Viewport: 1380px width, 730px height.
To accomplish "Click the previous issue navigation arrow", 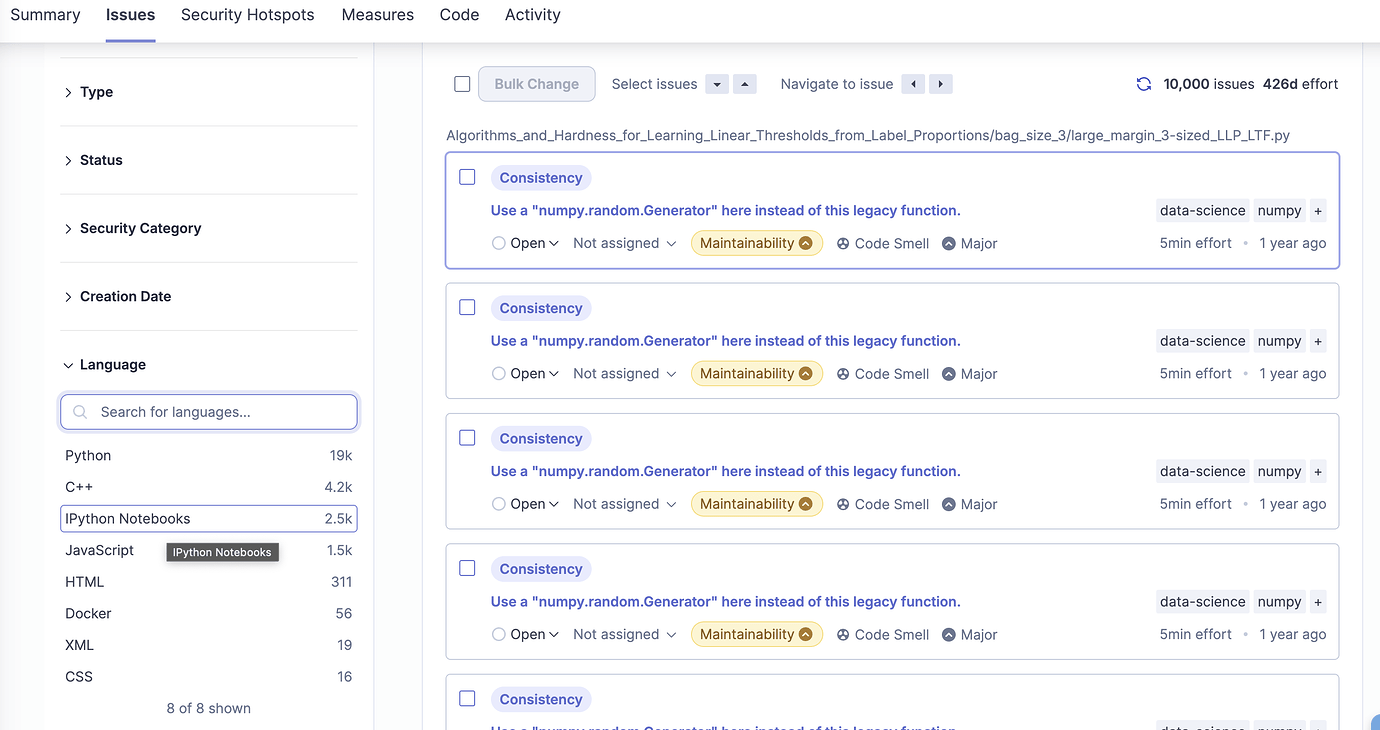I will (x=913, y=84).
